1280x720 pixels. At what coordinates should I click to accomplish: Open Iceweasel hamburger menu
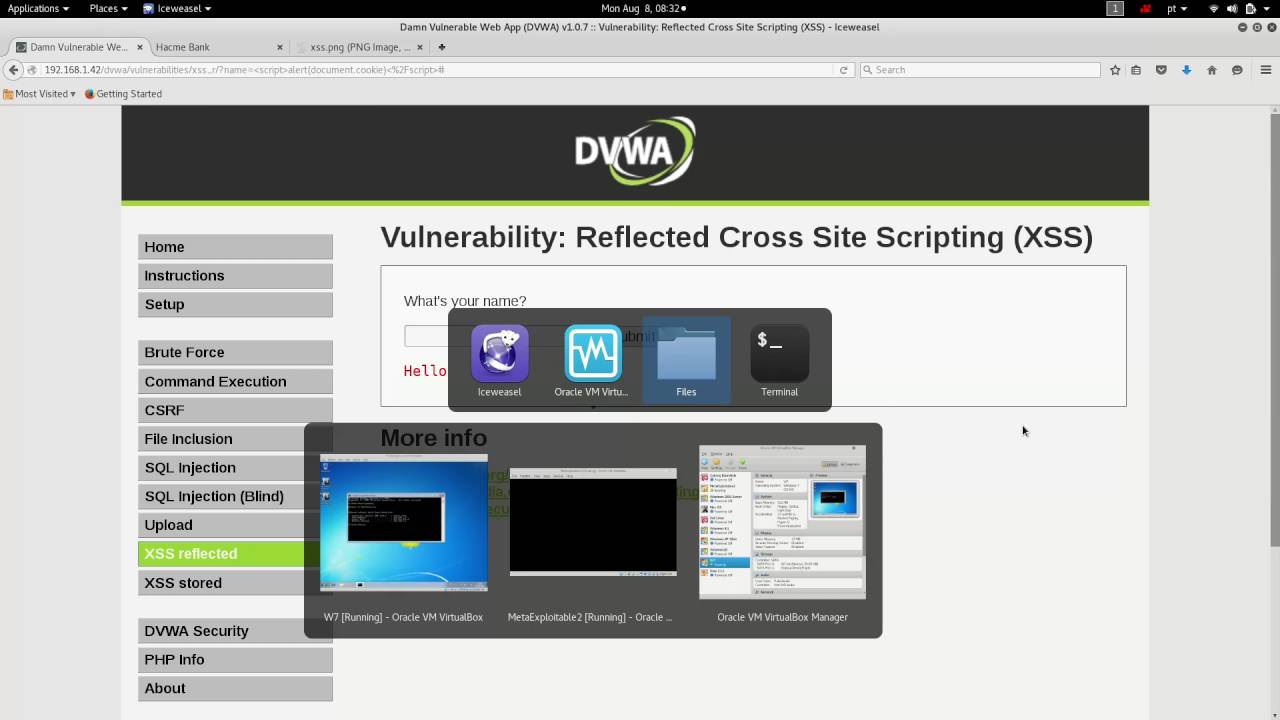(x=1265, y=70)
